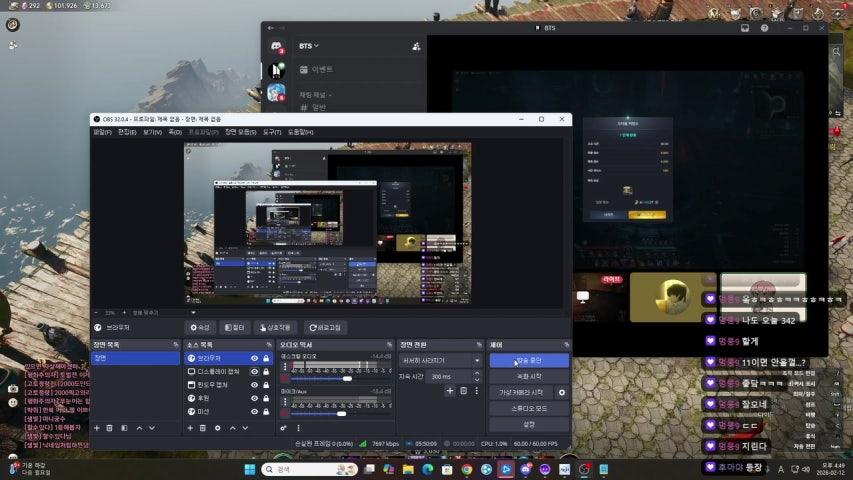The image size is (853, 480).
Task: Open the scene transition type dropdown
Action: (x=441, y=361)
